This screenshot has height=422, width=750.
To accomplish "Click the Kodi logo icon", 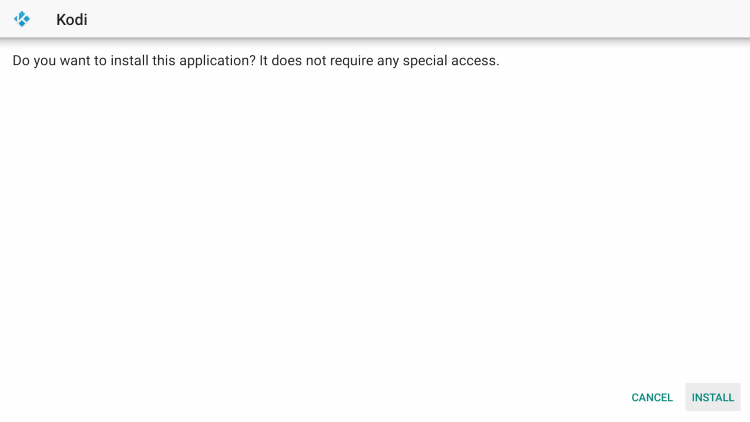I will click(22, 19).
